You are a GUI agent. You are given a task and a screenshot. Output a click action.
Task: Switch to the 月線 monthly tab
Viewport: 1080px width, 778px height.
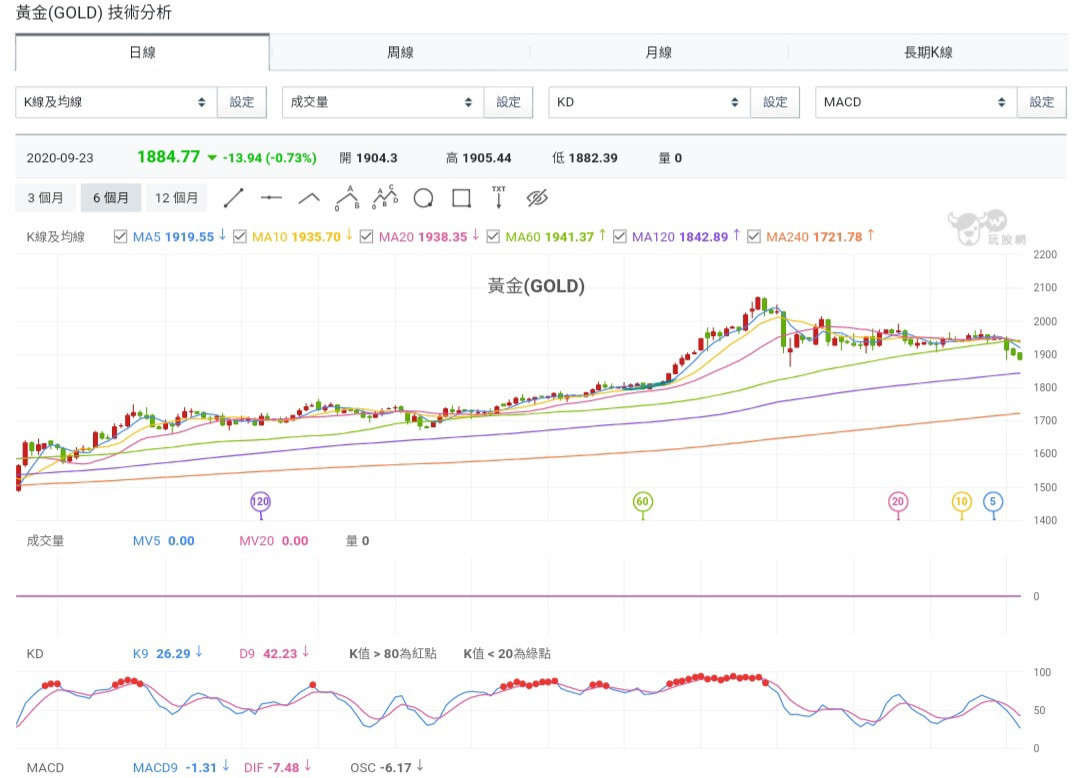(658, 52)
